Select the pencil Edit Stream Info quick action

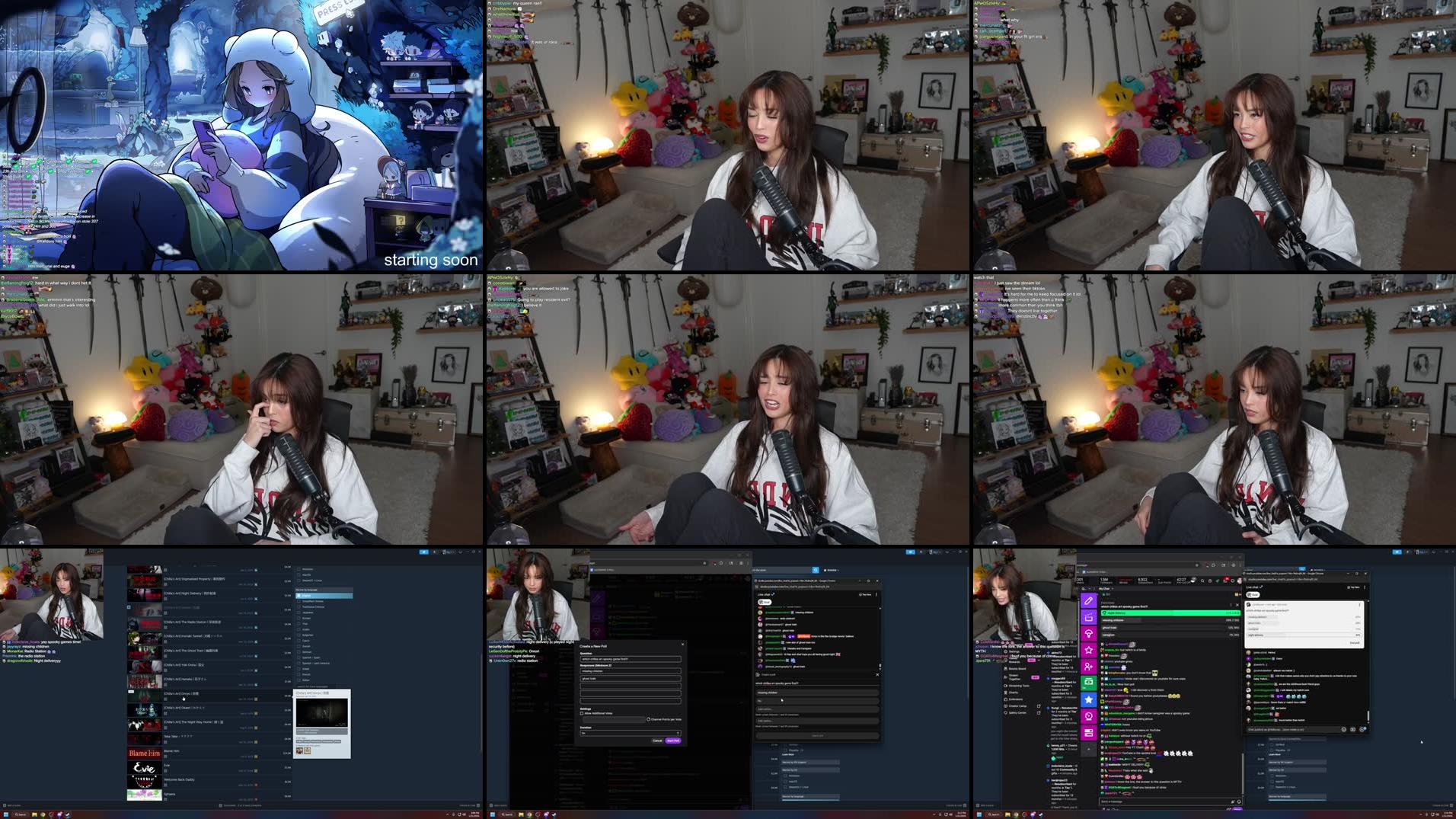(1088, 600)
